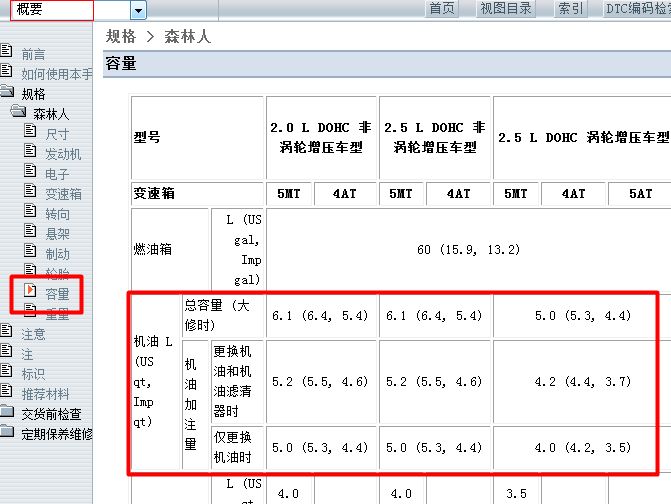
Task: Open the 前言 tree entry
Action: 33,54
